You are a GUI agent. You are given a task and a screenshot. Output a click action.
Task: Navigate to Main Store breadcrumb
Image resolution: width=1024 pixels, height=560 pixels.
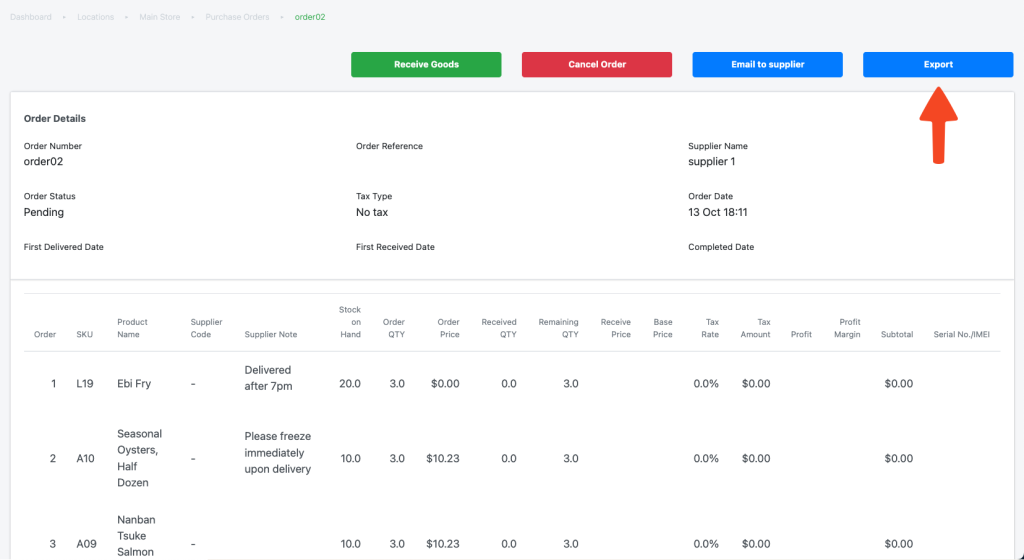[159, 17]
